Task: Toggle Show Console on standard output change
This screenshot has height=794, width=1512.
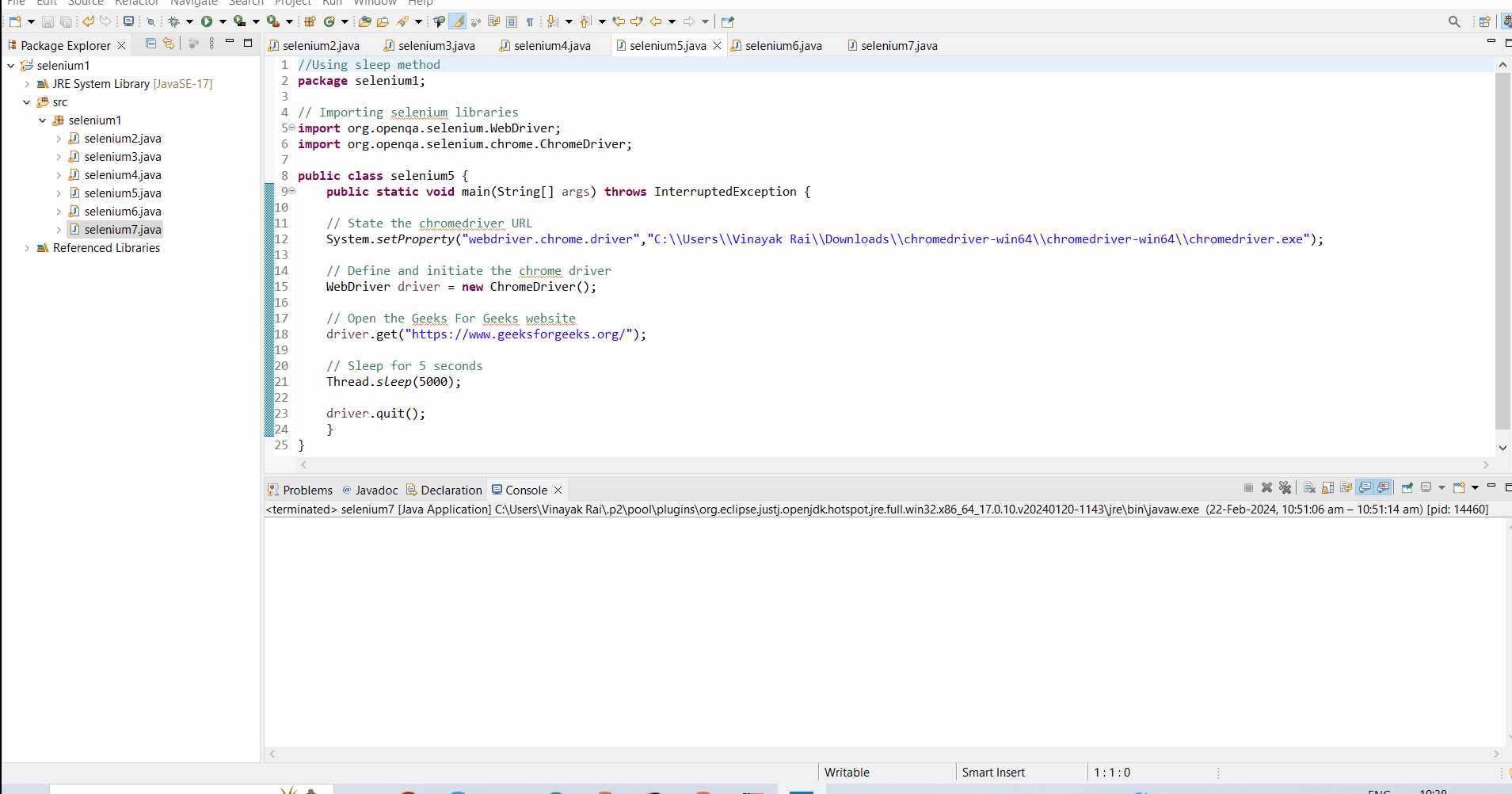Action: click(x=1365, y=488)
